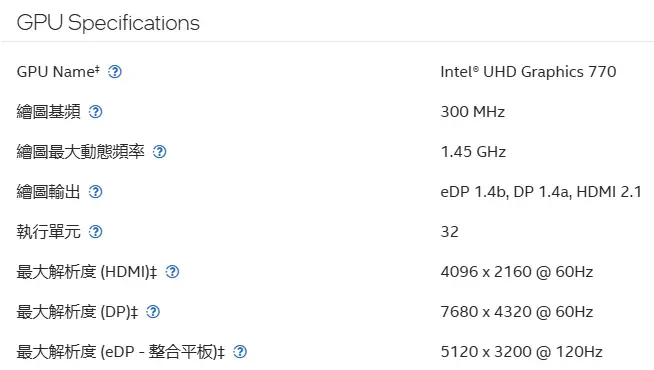Click question mark beside 繪圖輸出

(x=96, y=192)
